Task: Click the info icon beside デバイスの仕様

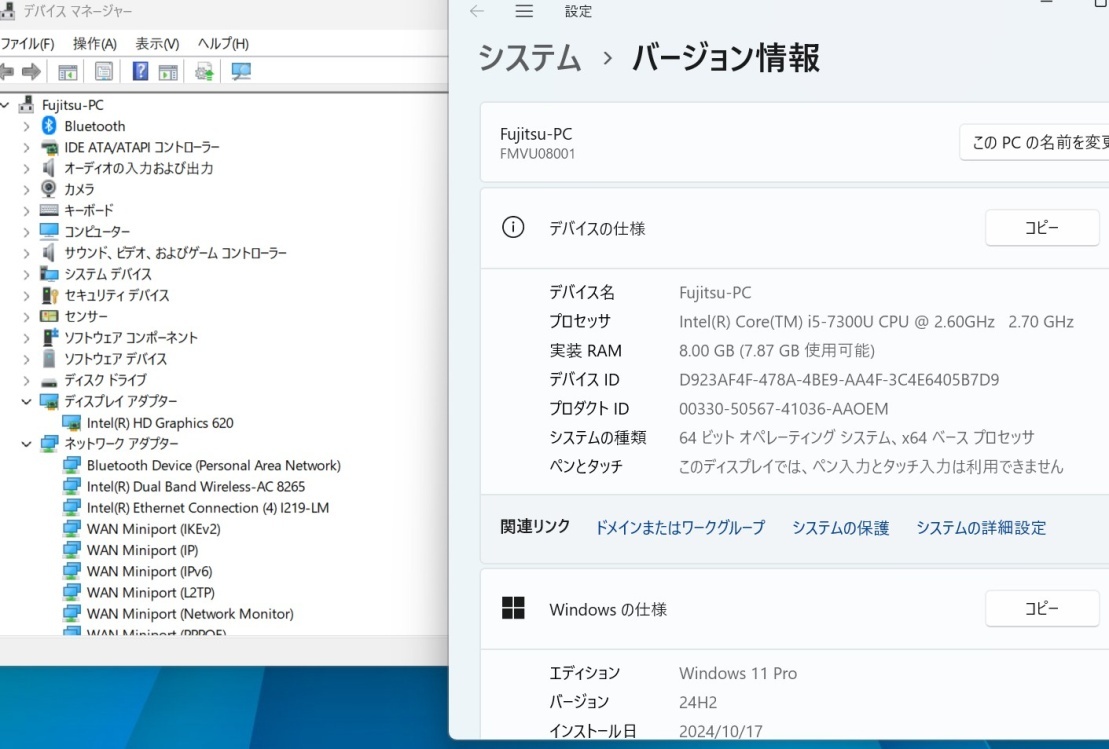Action: (x=513, y=228)
